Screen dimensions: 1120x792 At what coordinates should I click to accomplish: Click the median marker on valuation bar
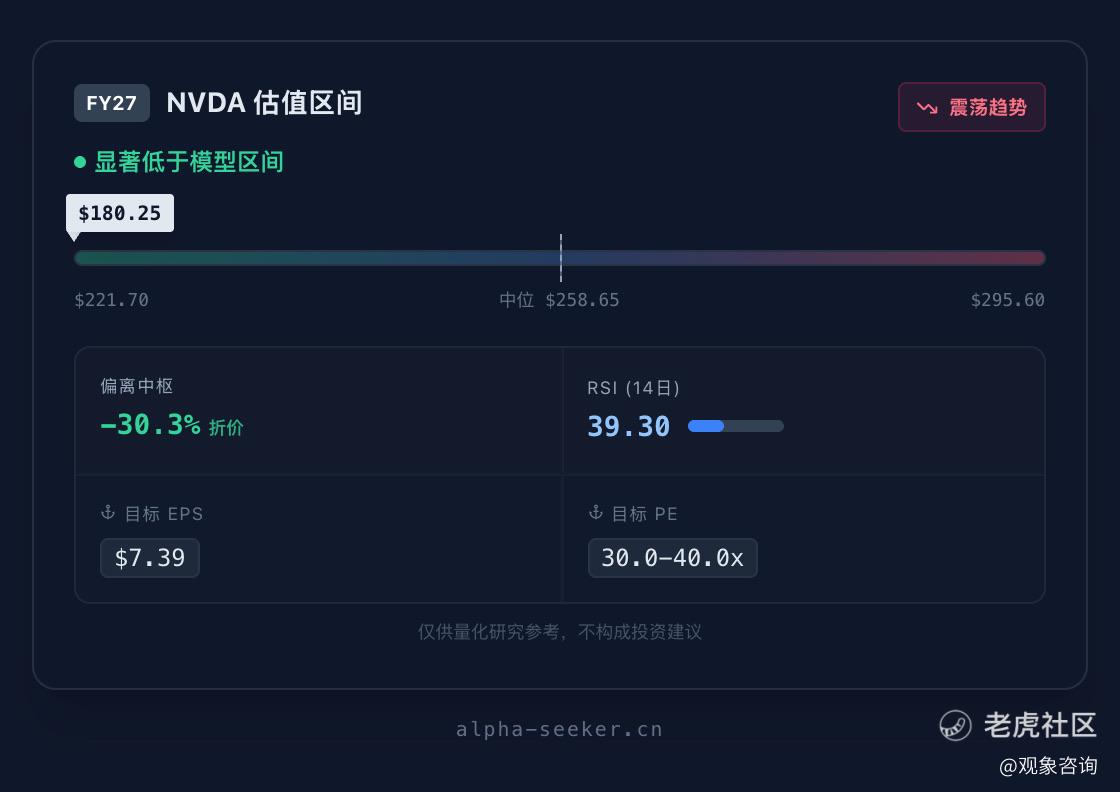561,258
